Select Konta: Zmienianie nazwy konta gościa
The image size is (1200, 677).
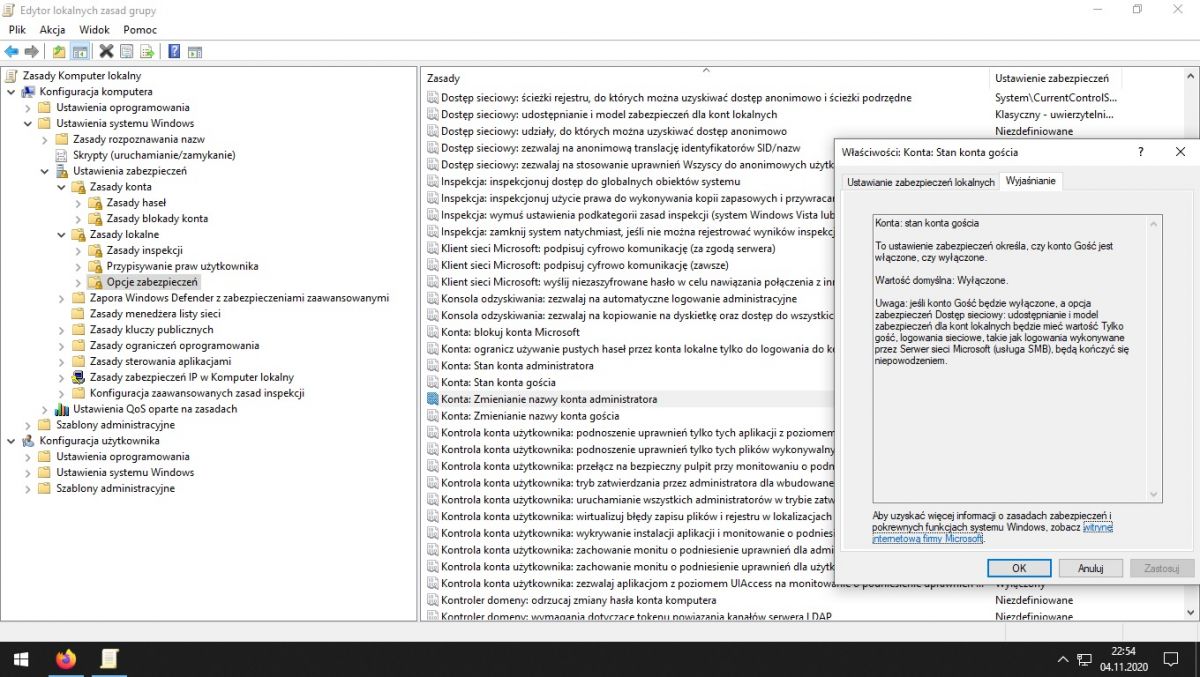(x=530, y=416)
